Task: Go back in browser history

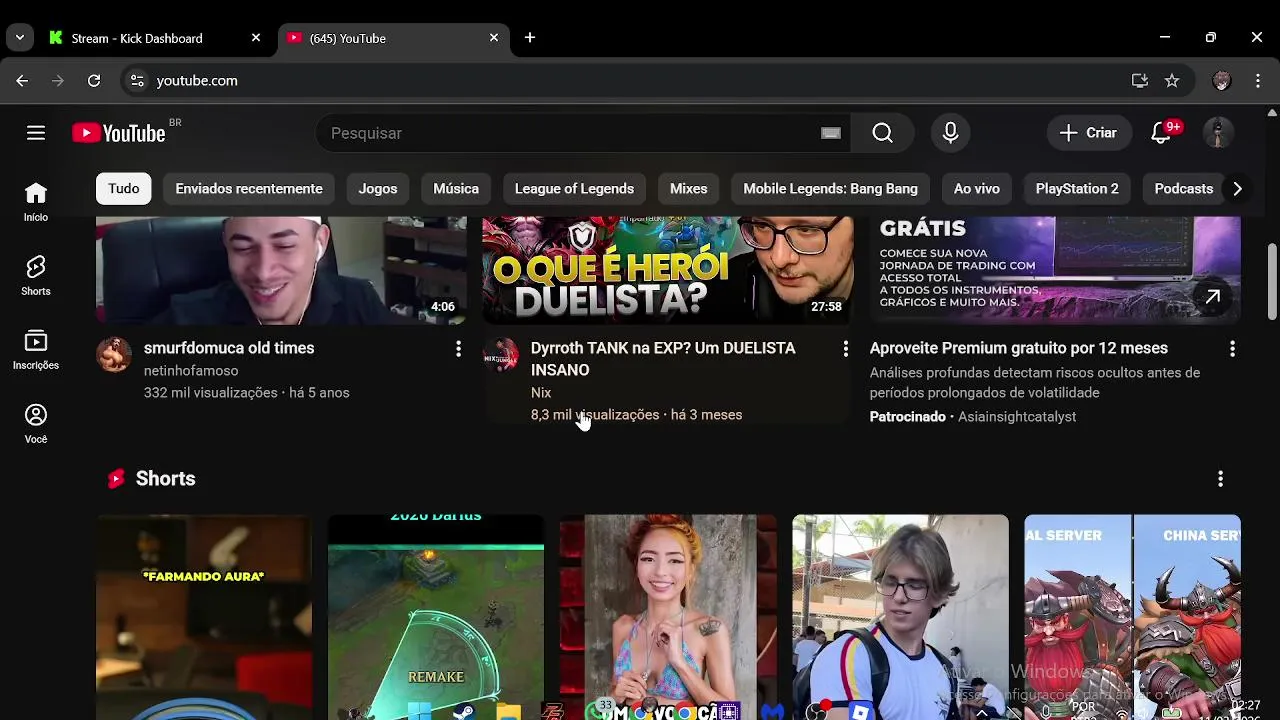Action: (x=22, y=81)
